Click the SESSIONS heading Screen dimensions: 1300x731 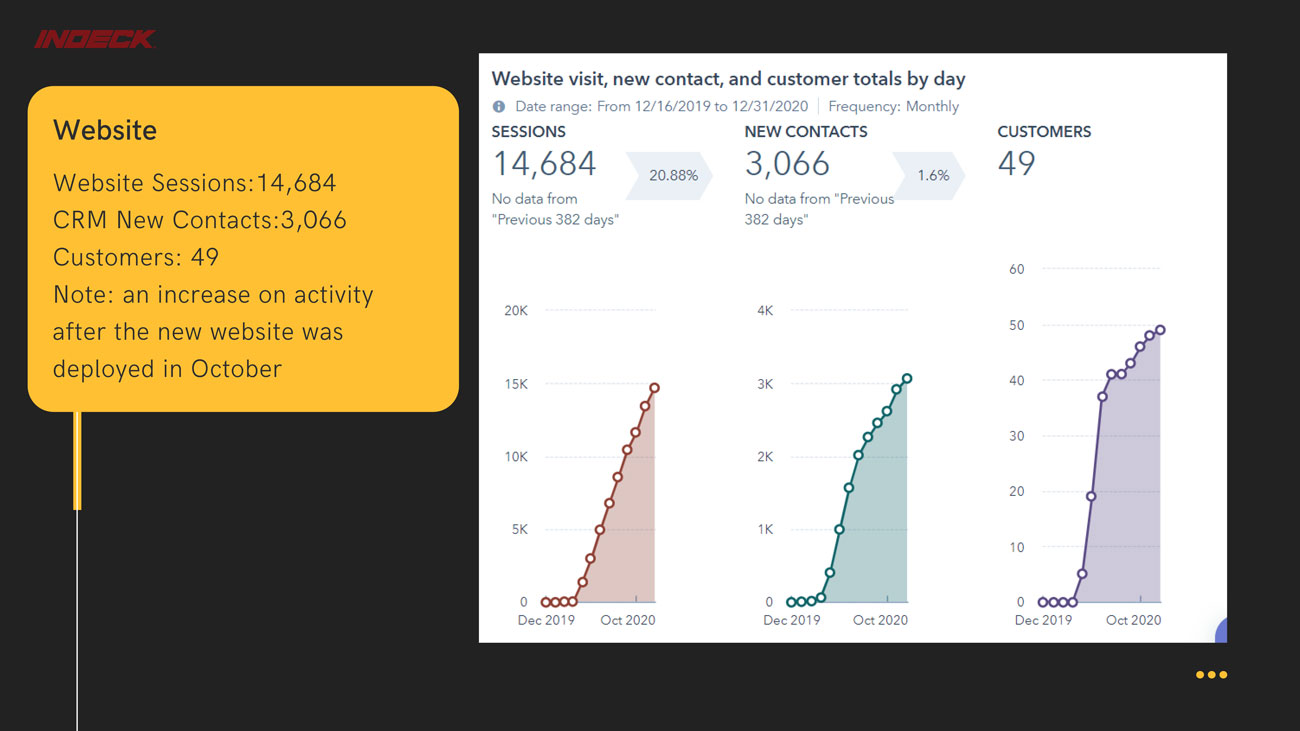pyautogui.click(x=528, y=131)
